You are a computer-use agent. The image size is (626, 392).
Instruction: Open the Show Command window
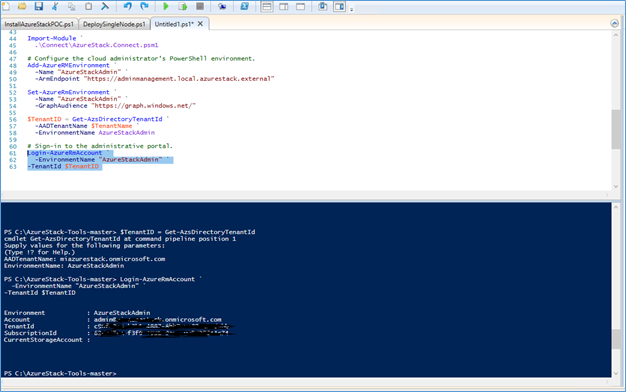coord(323,6)
